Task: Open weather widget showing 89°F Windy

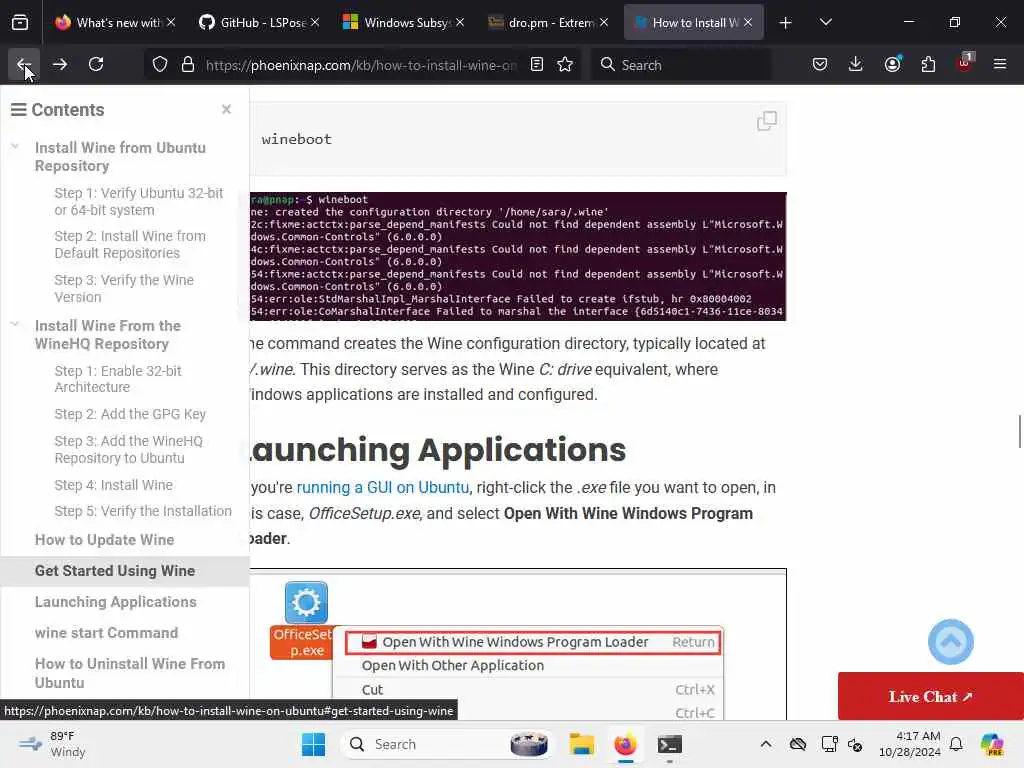Action: (52, 744)
